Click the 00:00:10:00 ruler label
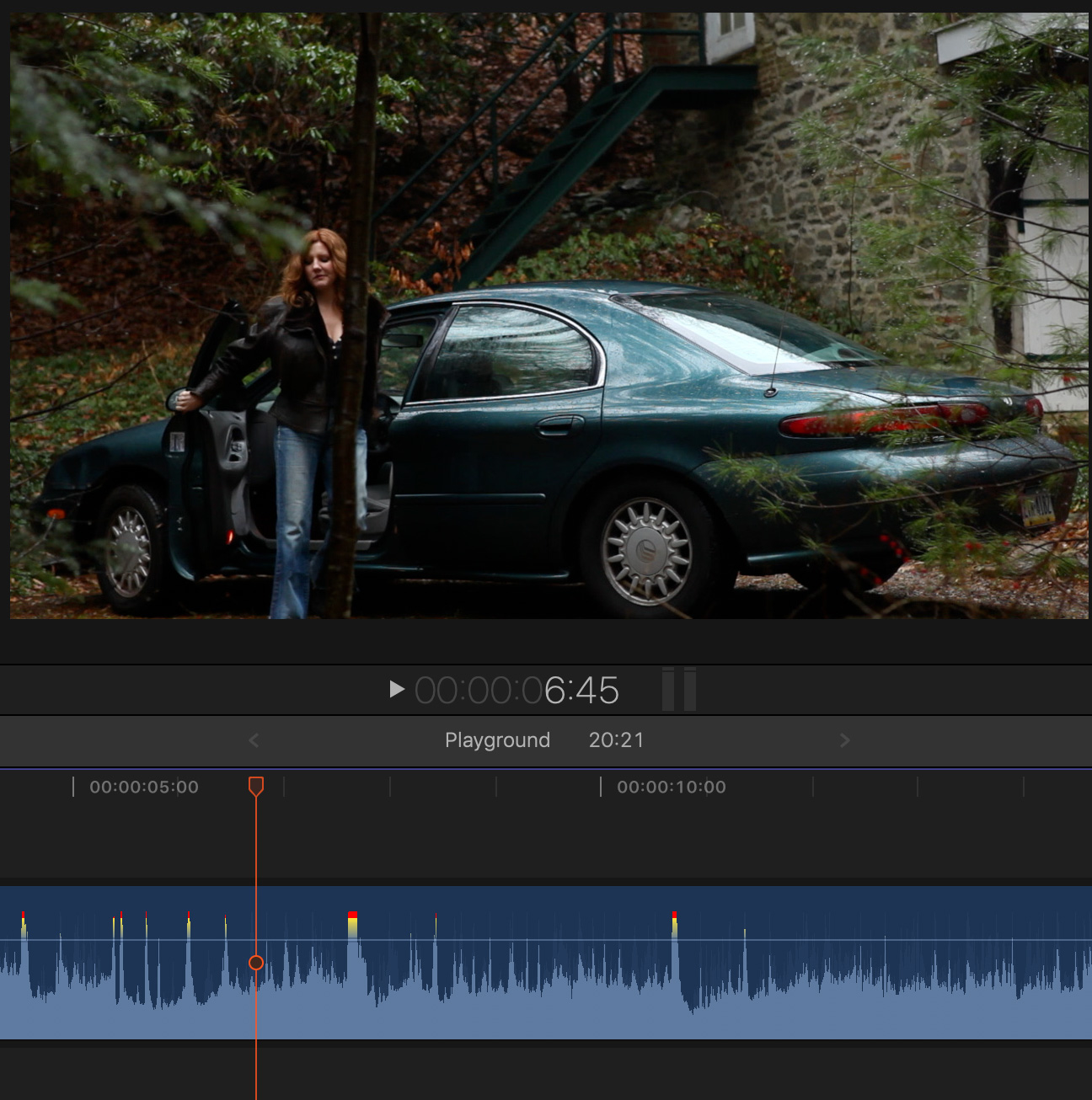 point(672,787)
